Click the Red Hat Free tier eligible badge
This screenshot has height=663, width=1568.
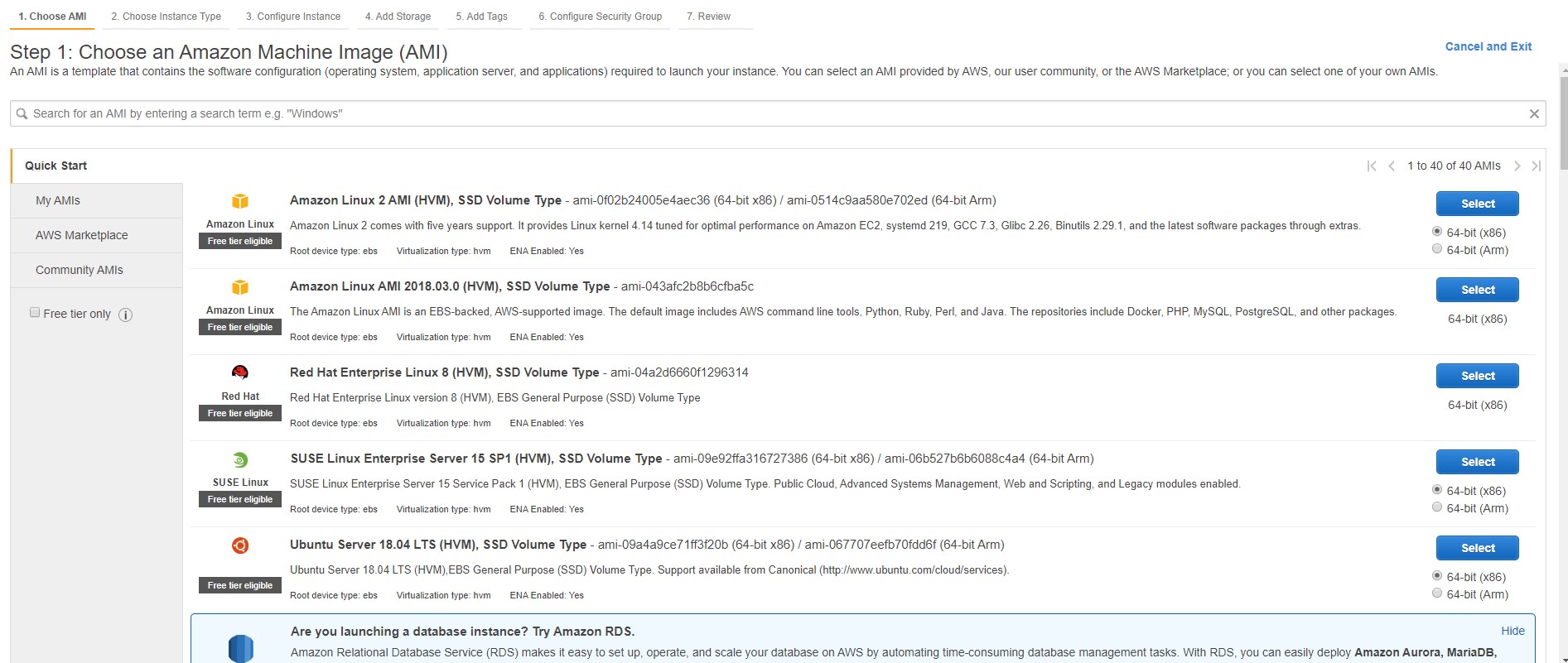(x=240, y=413)
